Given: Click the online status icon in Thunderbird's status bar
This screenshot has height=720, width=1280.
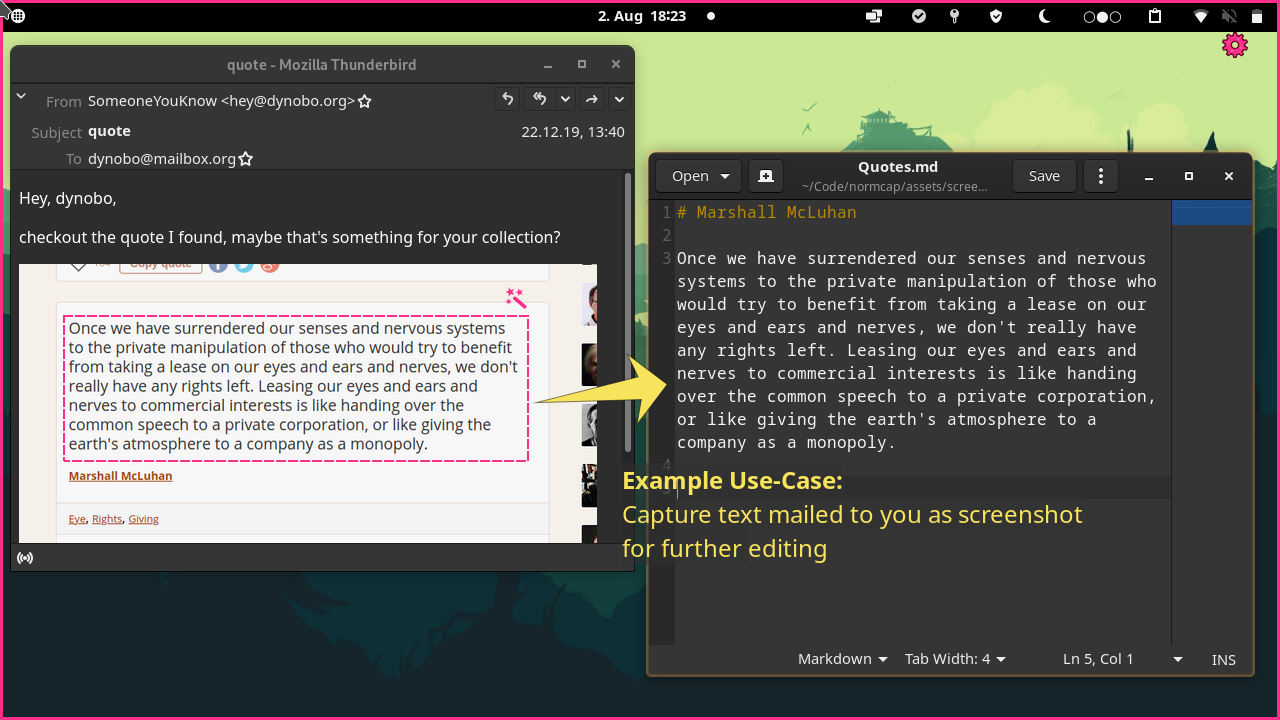Looking at the screenshot, I should [25, 558].
